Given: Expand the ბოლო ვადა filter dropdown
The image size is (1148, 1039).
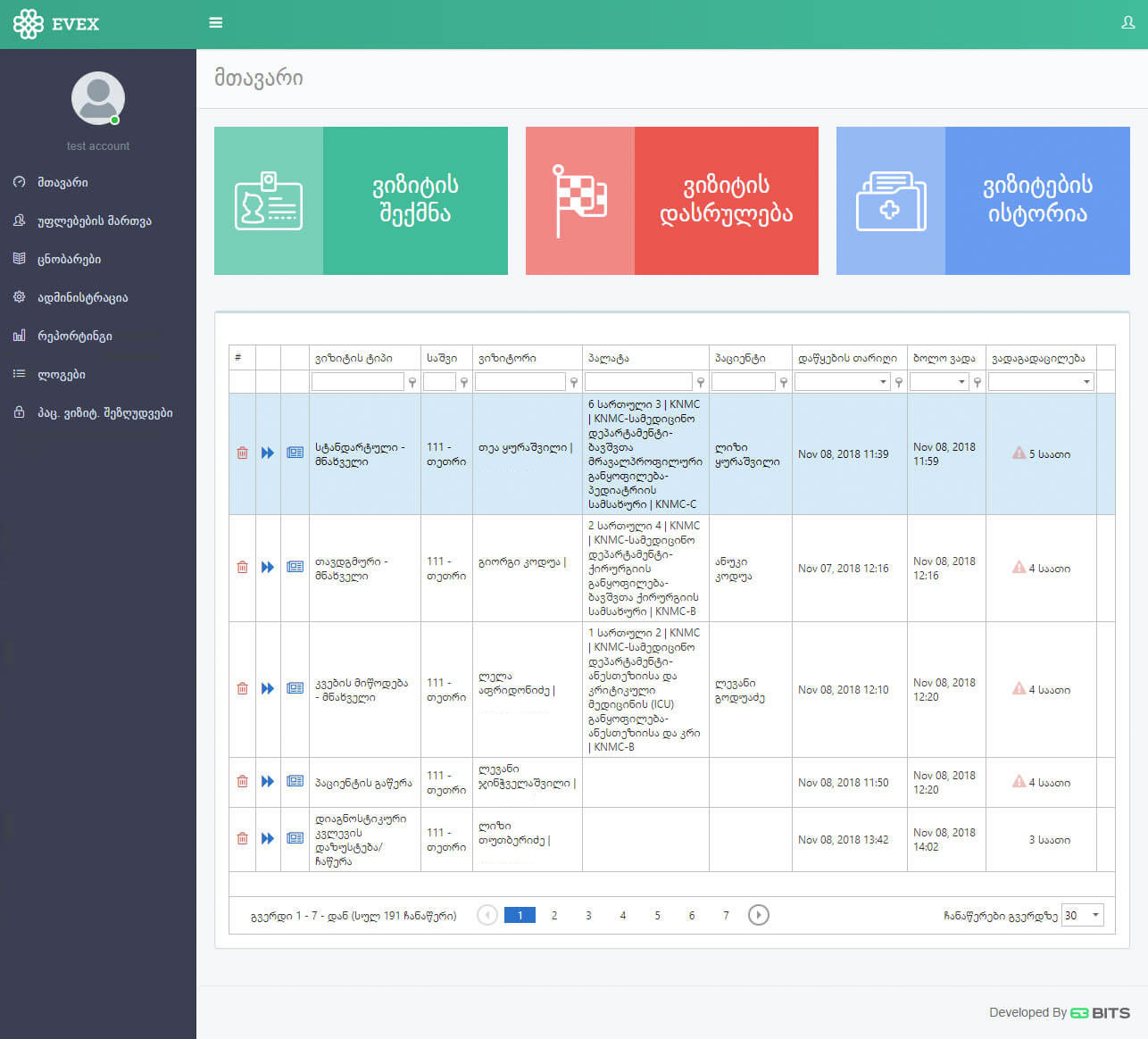Looking at the screenshot, I should pos(961,382).
